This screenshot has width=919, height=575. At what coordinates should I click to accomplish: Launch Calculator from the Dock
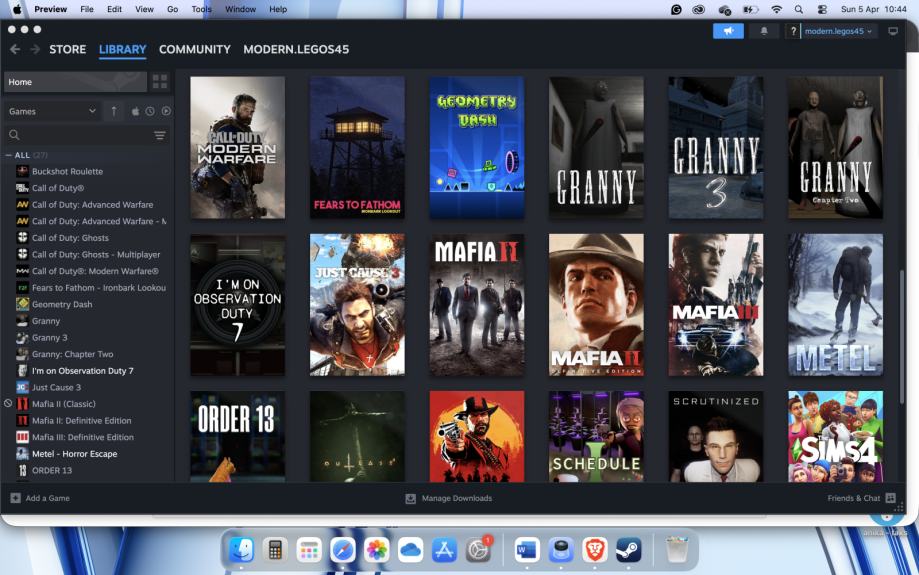tap(275, 550)
